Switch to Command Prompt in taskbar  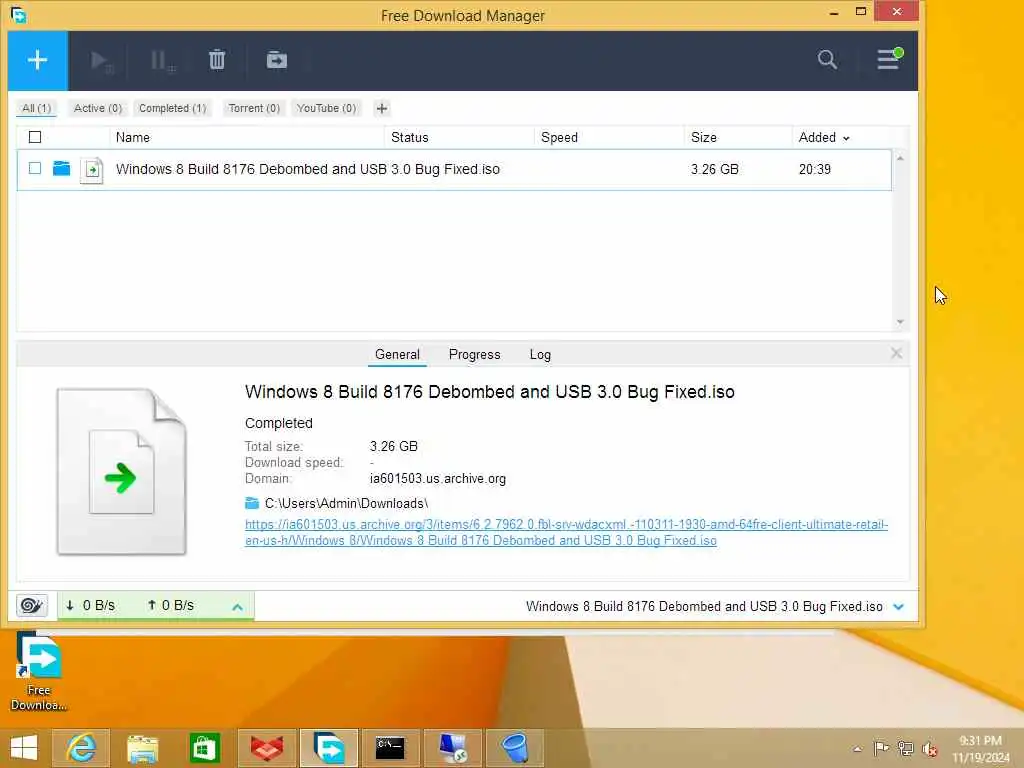(391, 748)
